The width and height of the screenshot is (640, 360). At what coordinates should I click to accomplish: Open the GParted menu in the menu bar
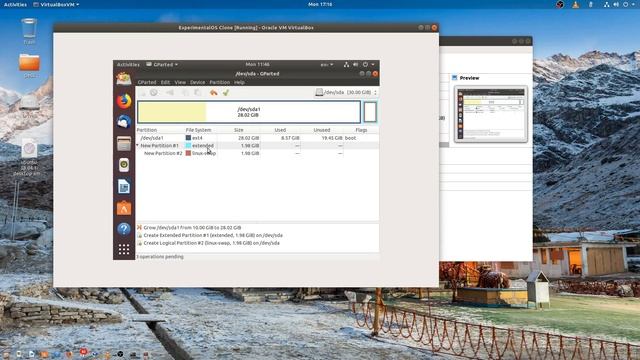pos(147,82)
